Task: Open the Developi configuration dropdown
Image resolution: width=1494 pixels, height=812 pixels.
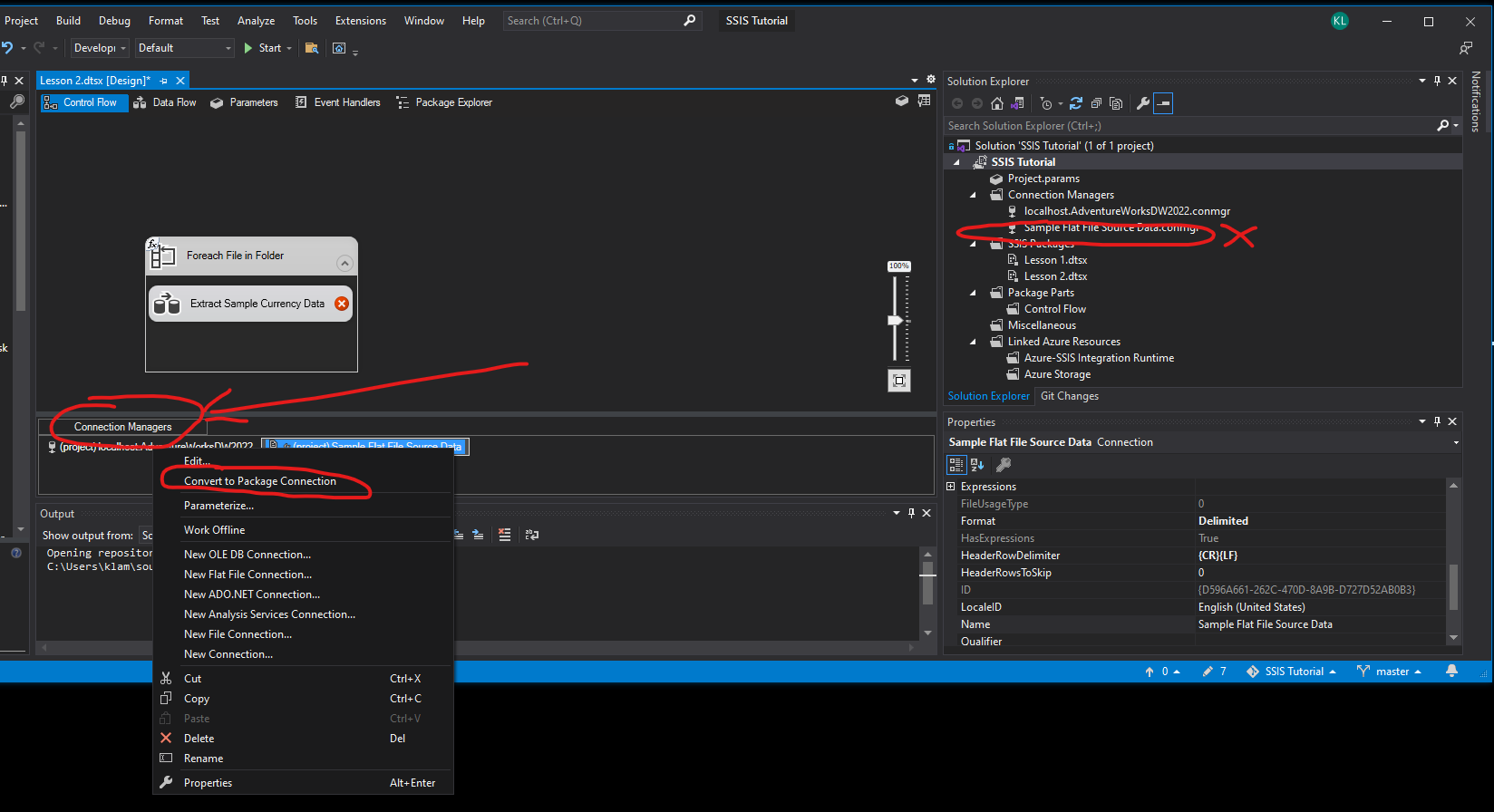Action: (x=100, y=48)
